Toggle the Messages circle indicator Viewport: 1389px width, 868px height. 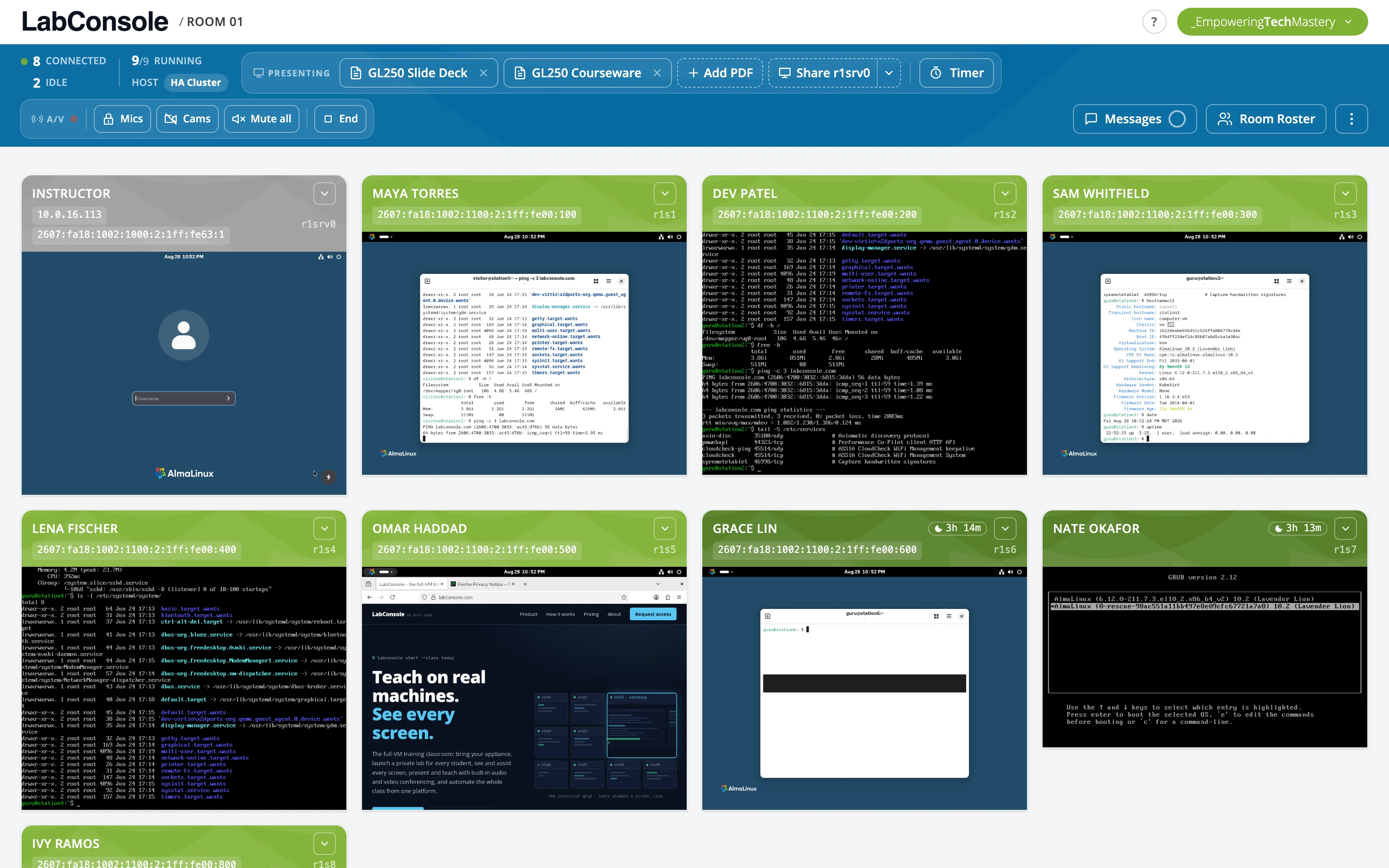[1177, 119]
